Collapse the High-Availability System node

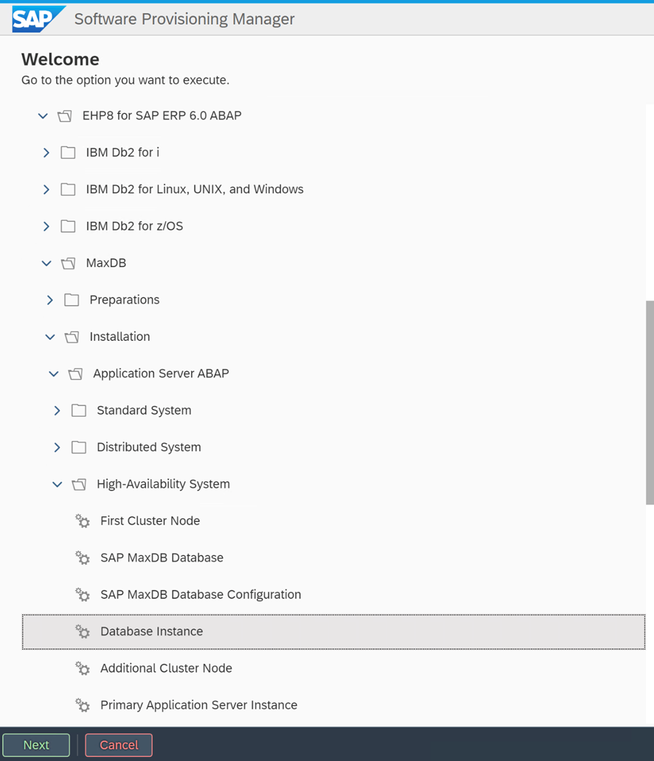click(x=57, y=484)
